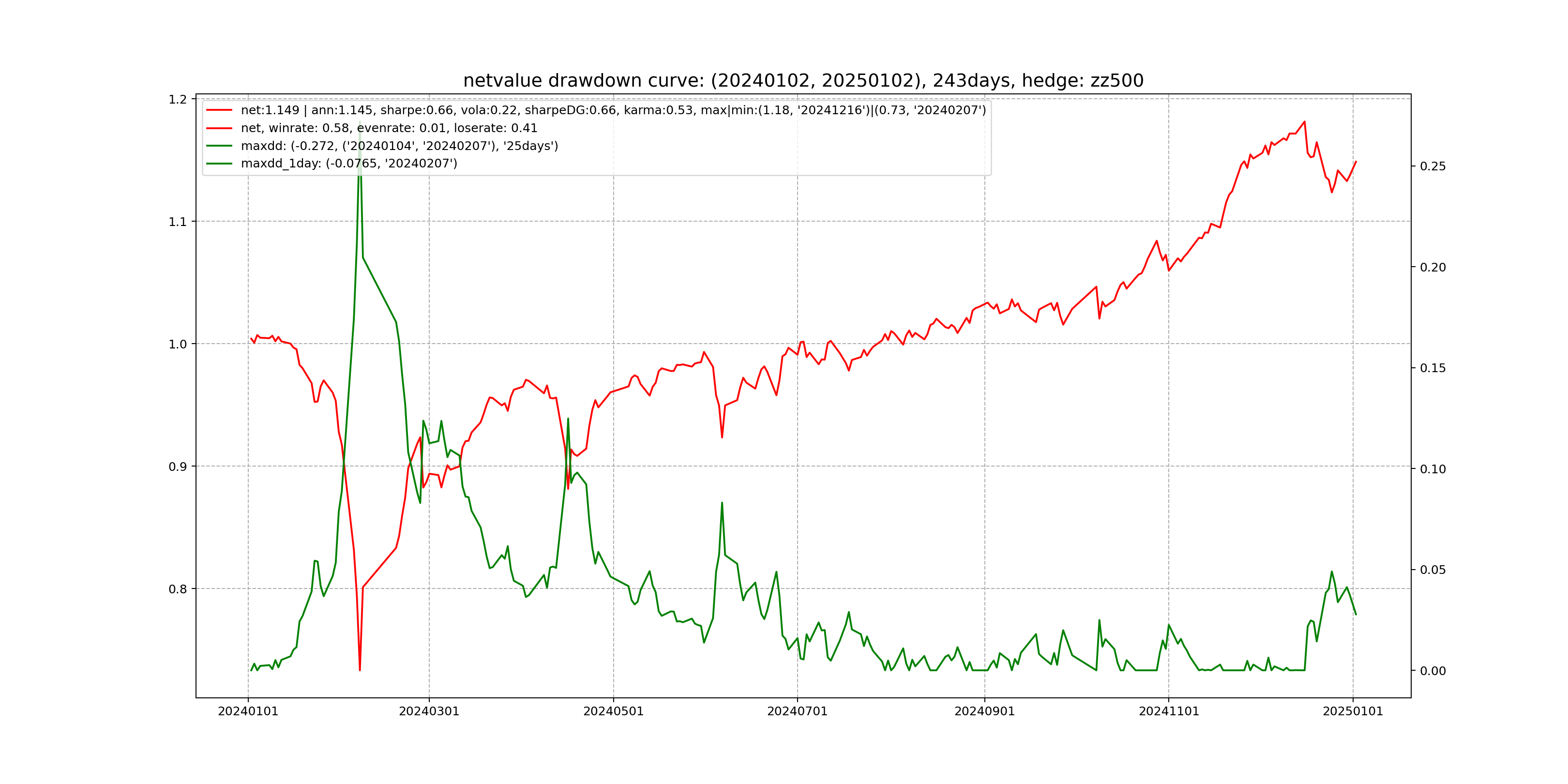Click the red legend line beside net:1.149
This screenshot has height=784, width=1568.
(x=219, y=110)
